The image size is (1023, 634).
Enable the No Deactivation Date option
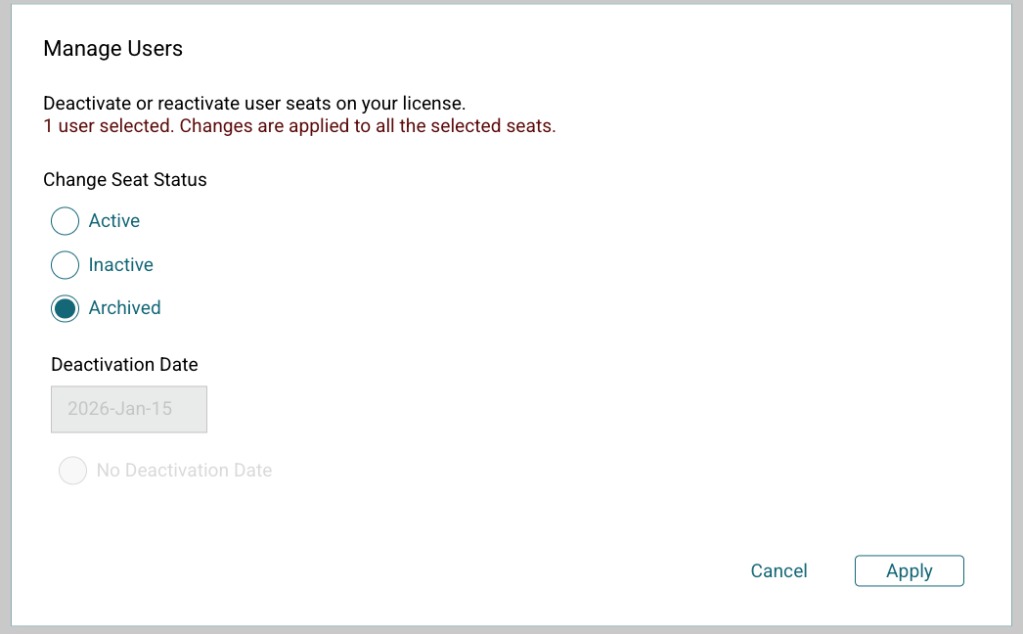point(73,470)
